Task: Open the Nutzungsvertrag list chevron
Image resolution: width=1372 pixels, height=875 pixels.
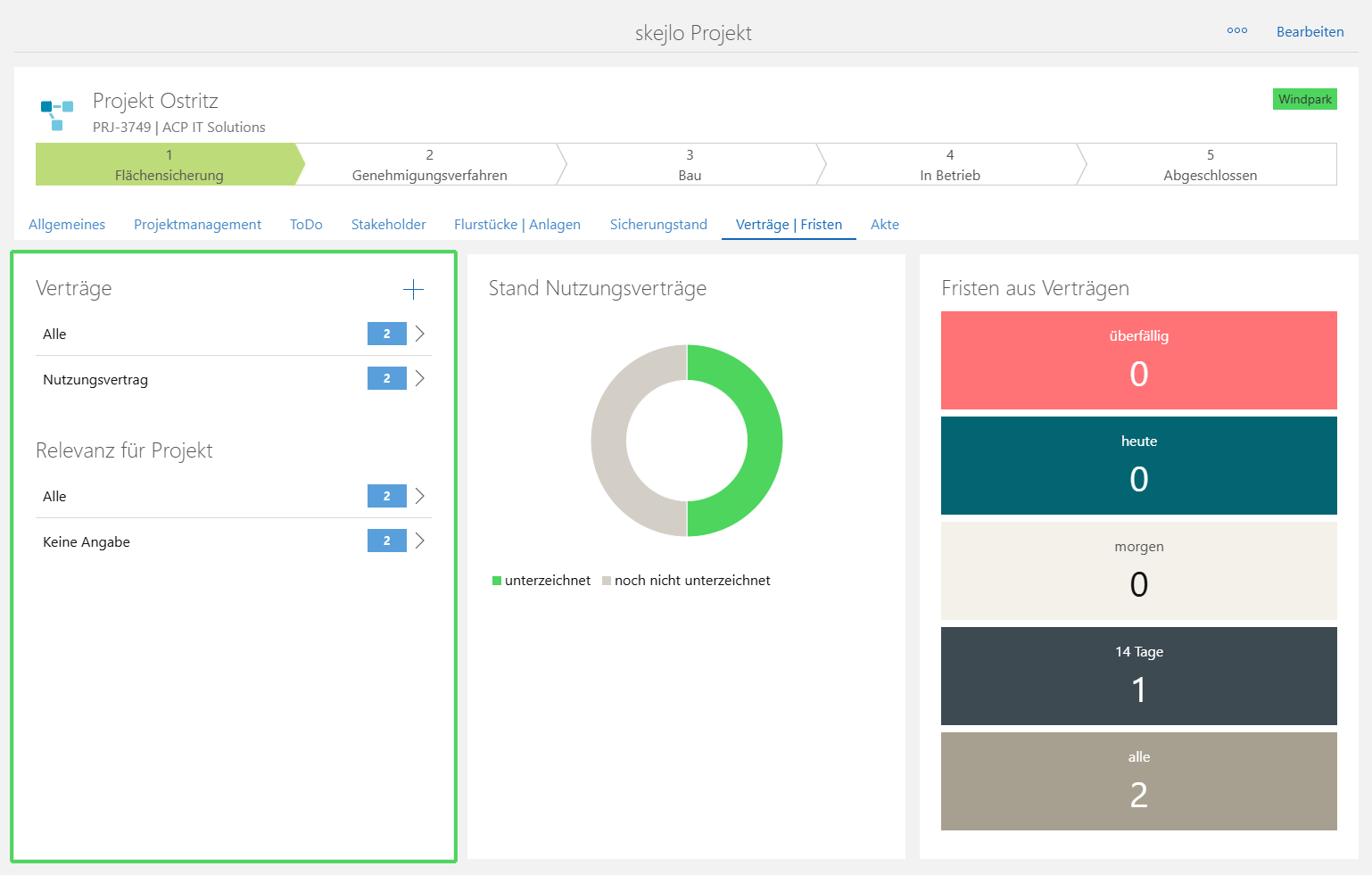Action: 419,379
